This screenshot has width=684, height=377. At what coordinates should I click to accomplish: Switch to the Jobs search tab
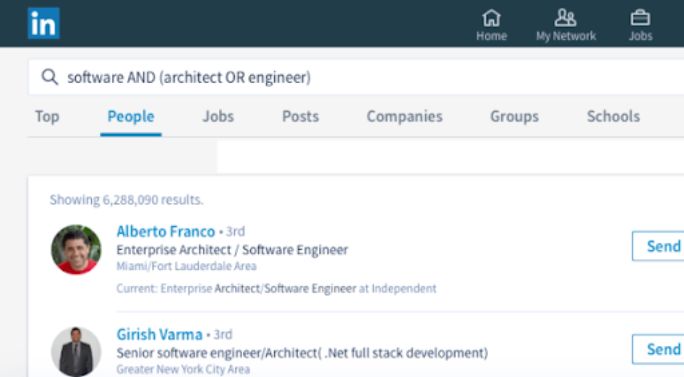[x=218, y=117]
